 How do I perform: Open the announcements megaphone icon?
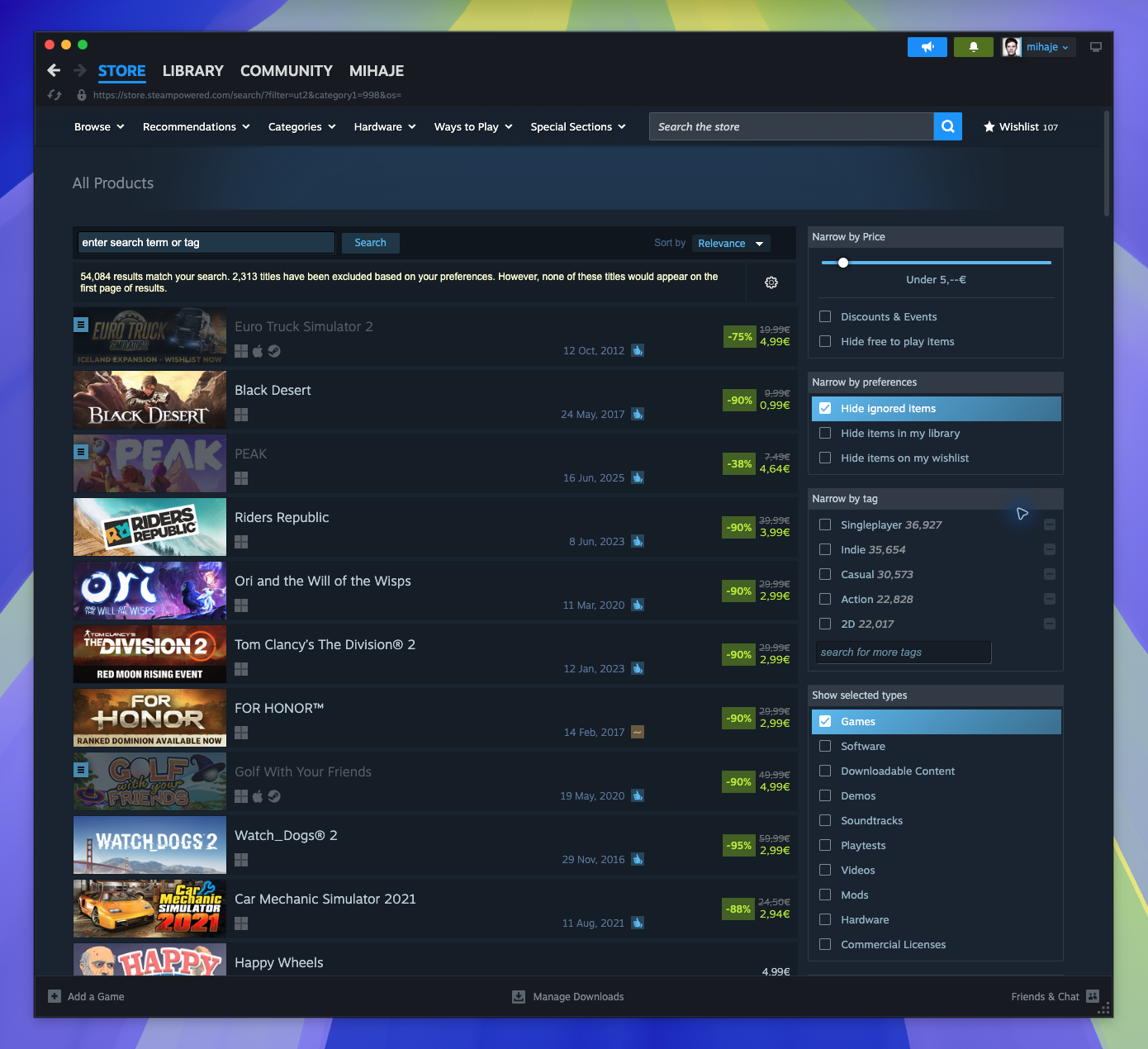pos(927,47)
